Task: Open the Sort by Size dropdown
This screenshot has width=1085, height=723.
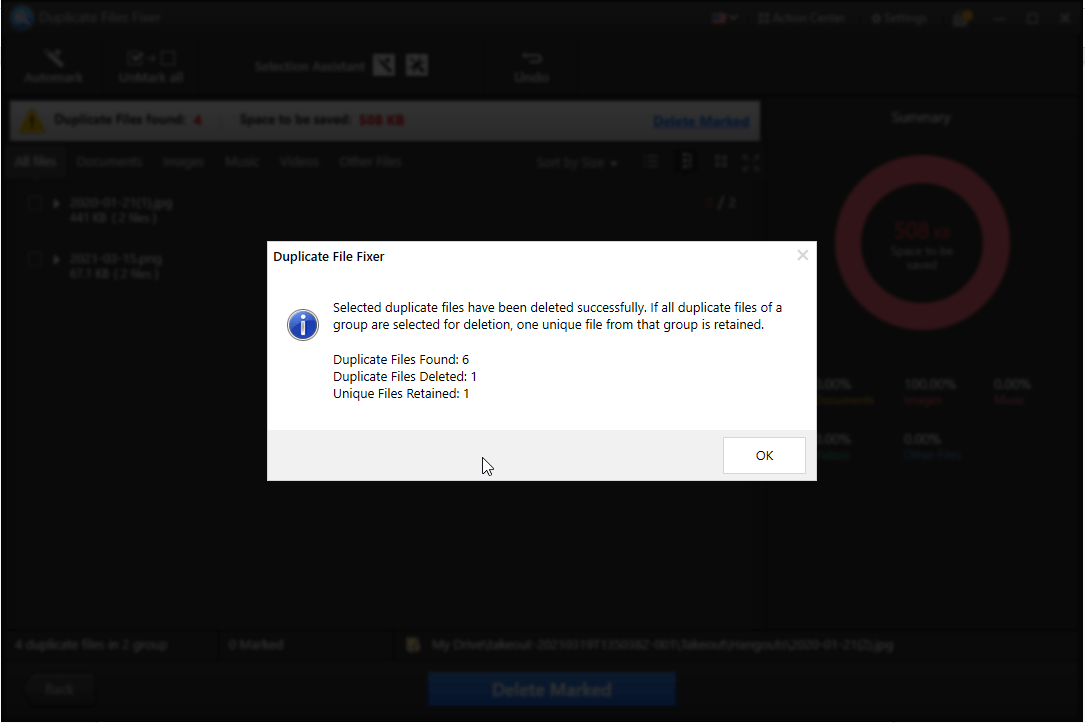Action: click(577, 163)
